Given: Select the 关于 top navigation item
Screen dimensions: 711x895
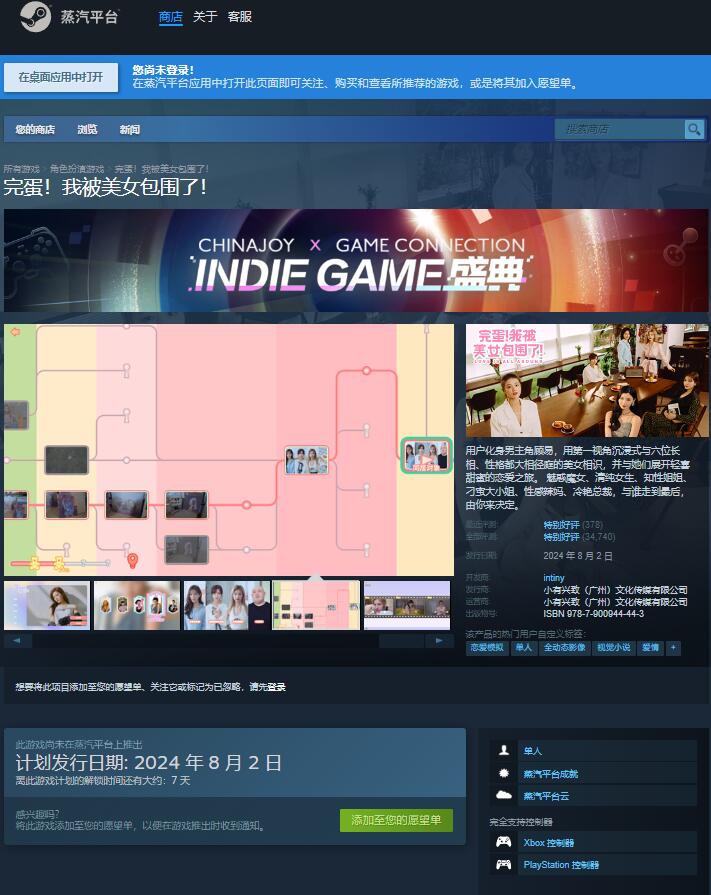Looking at the screenshot, I should [x=205, y=17].
